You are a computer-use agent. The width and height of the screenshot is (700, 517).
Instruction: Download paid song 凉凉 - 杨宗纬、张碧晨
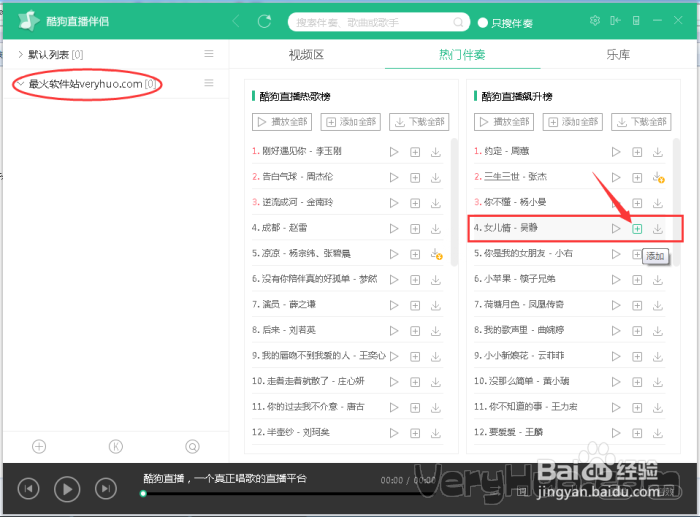pyautogui.click(x=436, y=254)
